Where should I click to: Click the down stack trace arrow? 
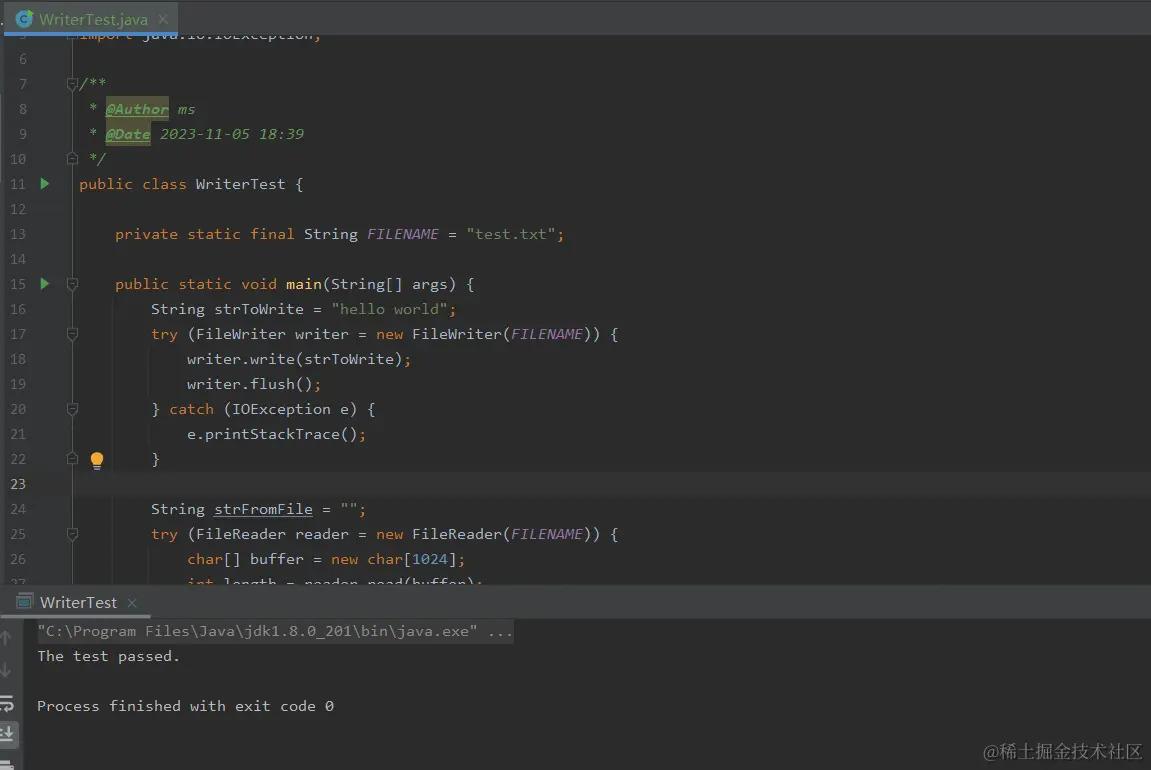tap(6, 670)
